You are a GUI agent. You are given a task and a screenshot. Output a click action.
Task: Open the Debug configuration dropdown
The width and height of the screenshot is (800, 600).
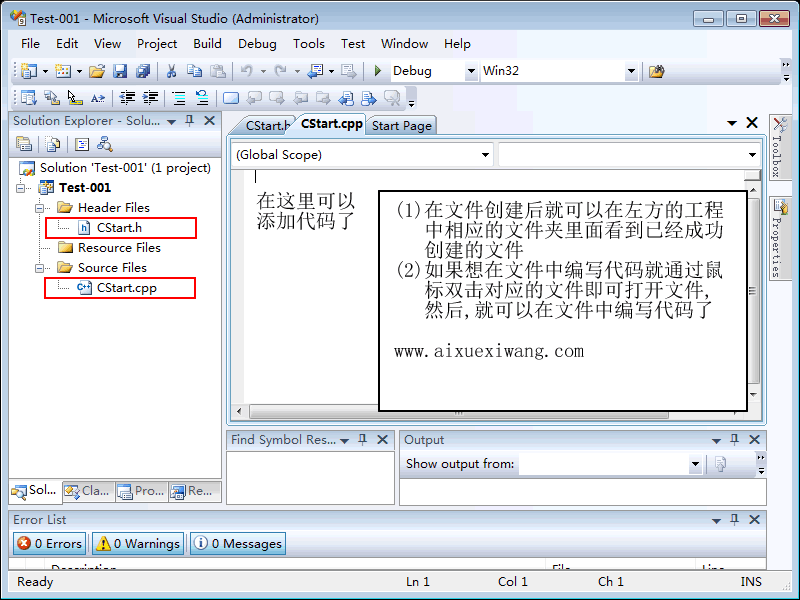click(471, 72)
